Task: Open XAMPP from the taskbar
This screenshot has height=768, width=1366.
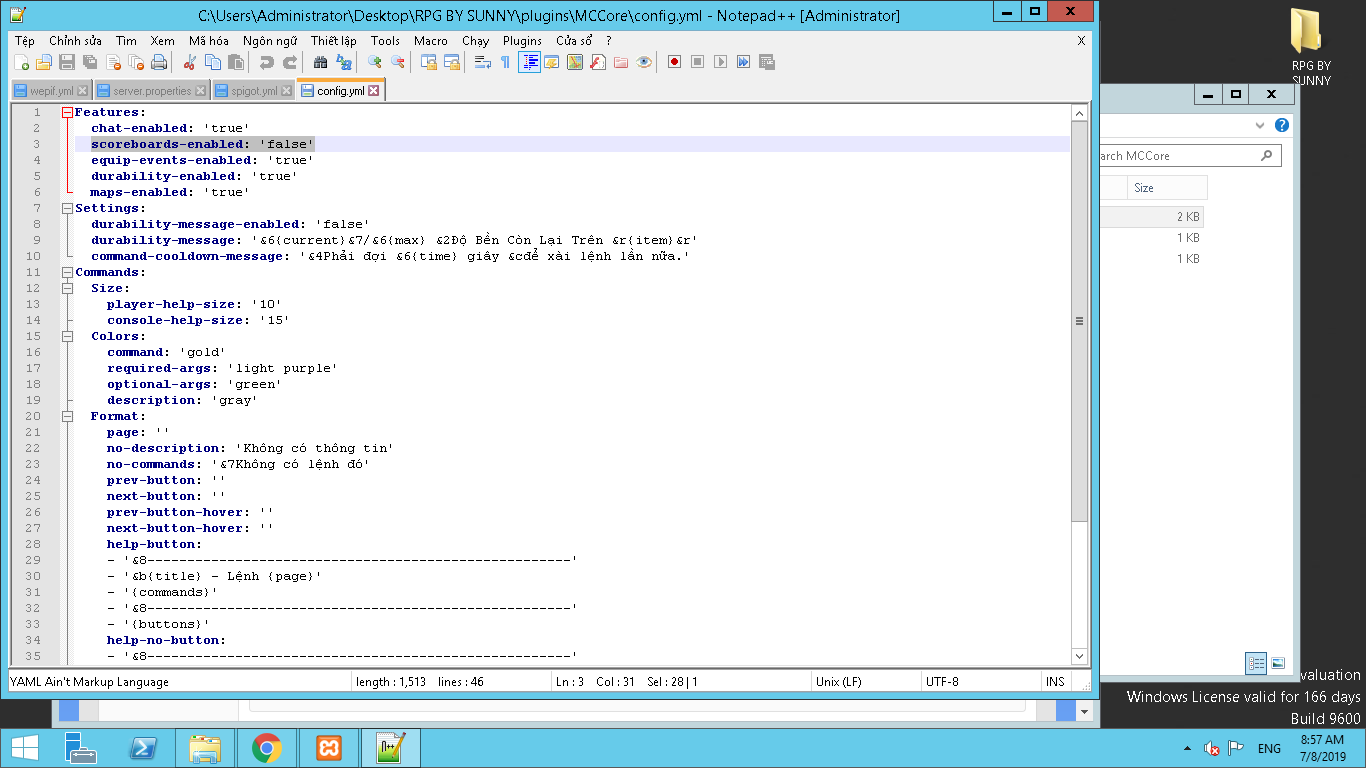Action: tap(328, 748)
